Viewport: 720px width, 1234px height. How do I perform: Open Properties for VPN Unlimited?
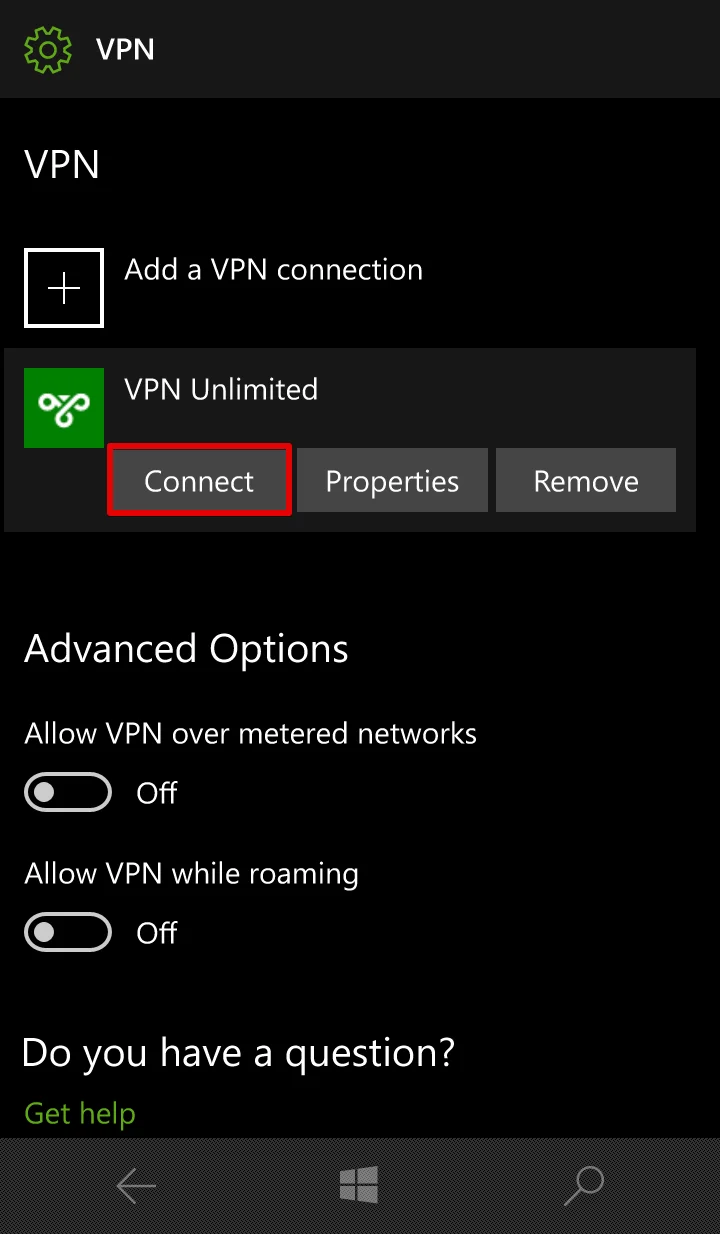392,481
